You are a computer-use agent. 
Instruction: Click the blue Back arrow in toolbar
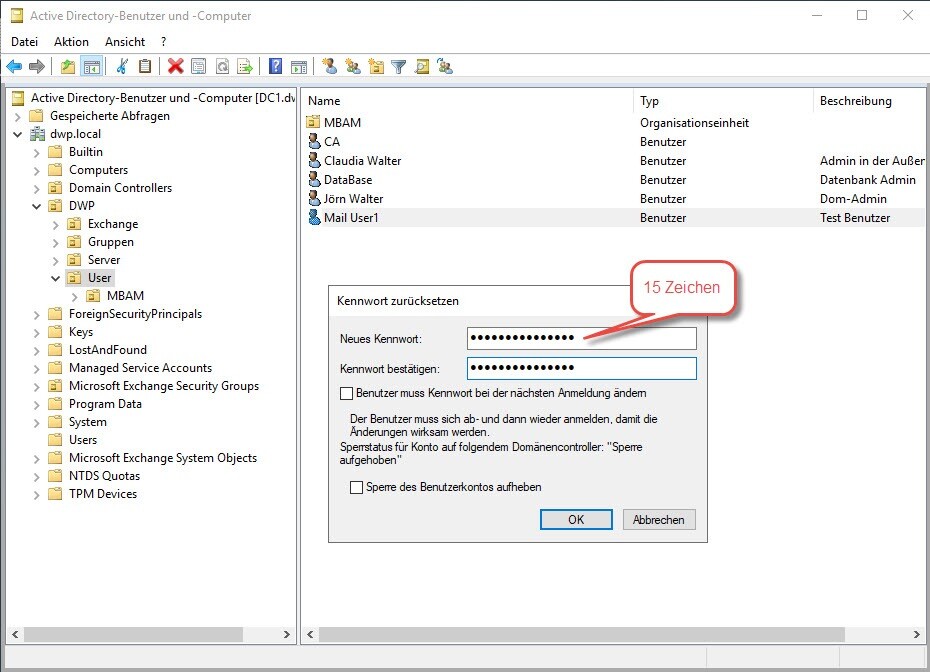14,67
